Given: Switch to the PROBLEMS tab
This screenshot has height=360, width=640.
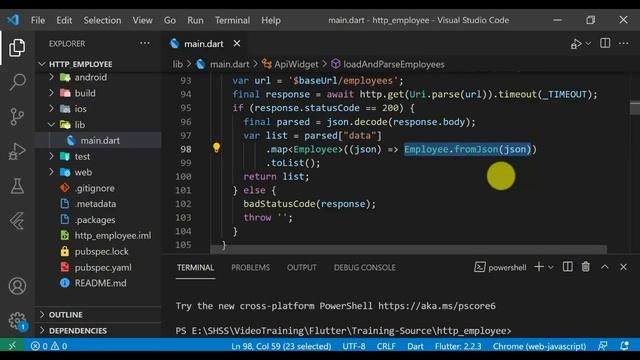Looking at the screenshot, I should click(250, 267).
